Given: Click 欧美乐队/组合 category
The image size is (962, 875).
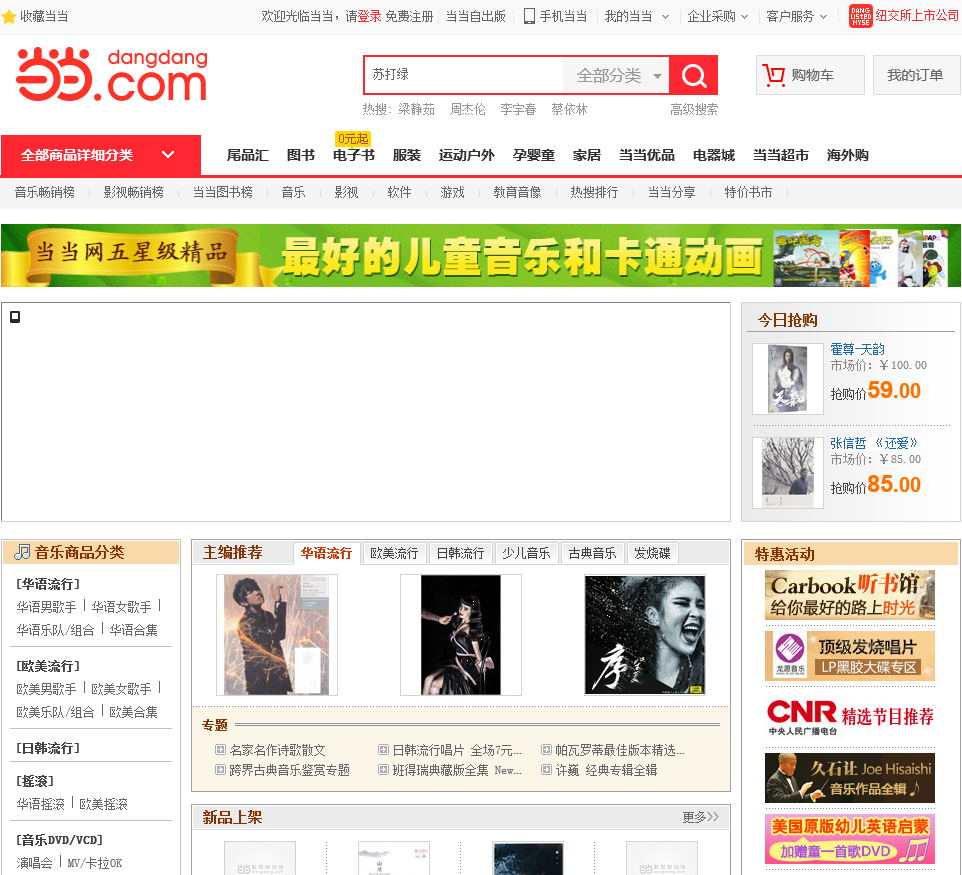Looking at the screenshot, I should pyautogui.click(x=55, y=712).
